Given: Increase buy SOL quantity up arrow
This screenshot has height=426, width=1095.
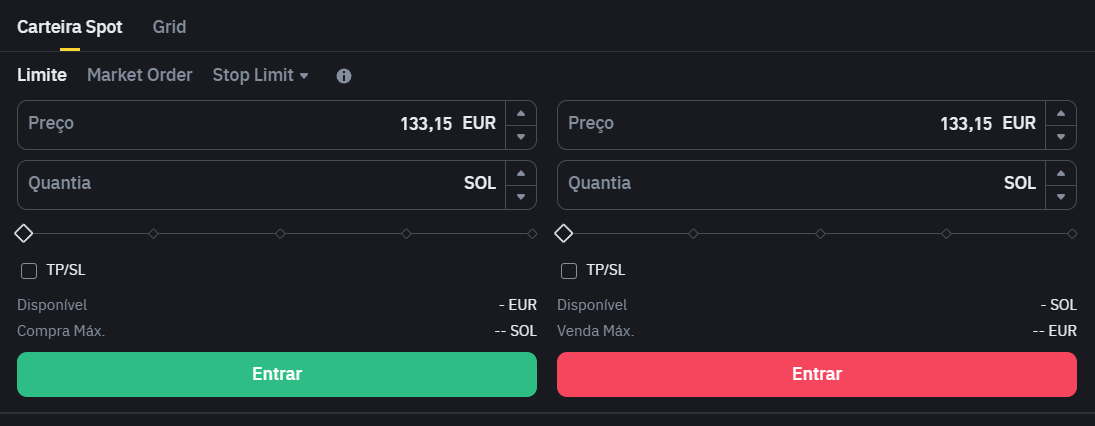Looking at the screenshot, I should click(521, 173).
